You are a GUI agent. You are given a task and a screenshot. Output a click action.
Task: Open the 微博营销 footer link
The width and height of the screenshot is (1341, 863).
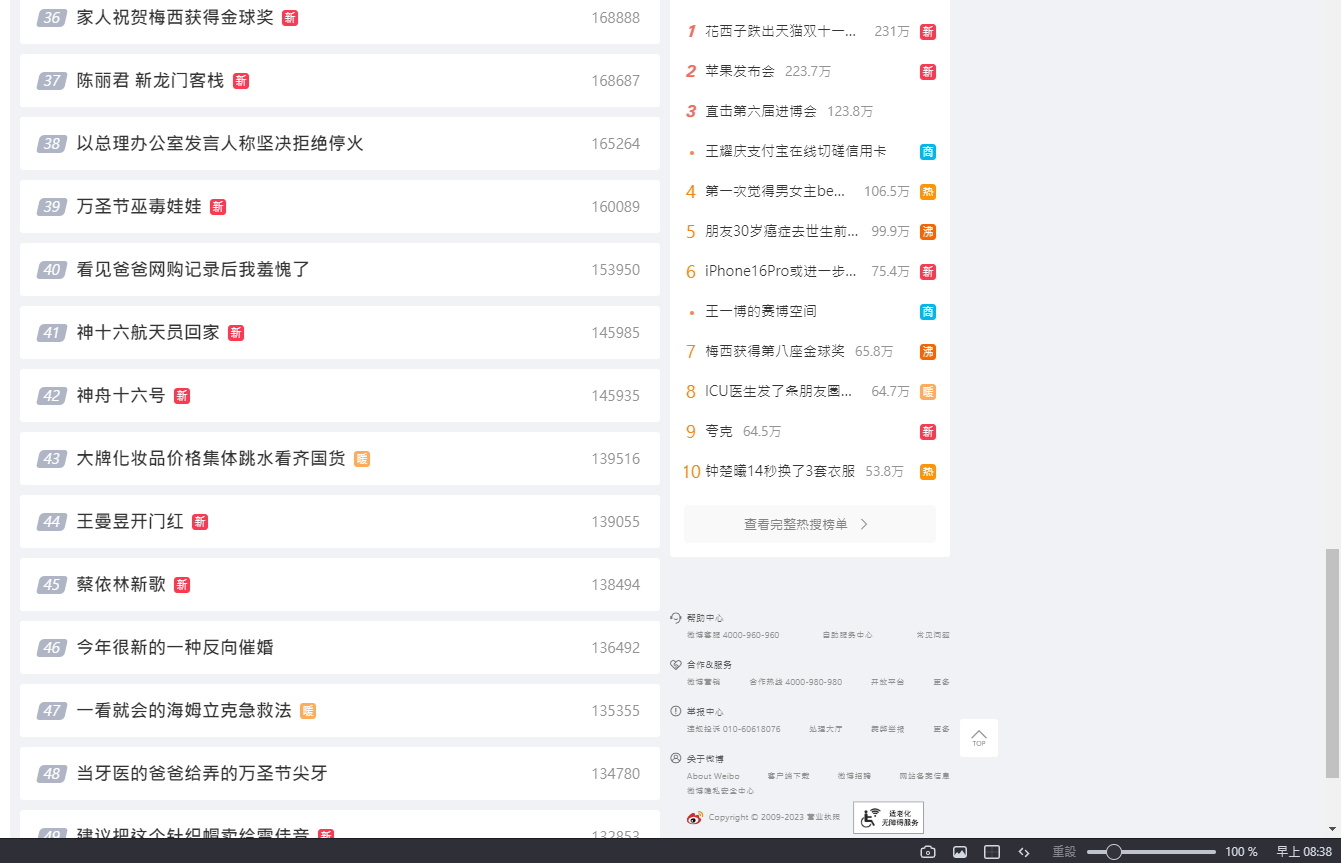[703, 682]
